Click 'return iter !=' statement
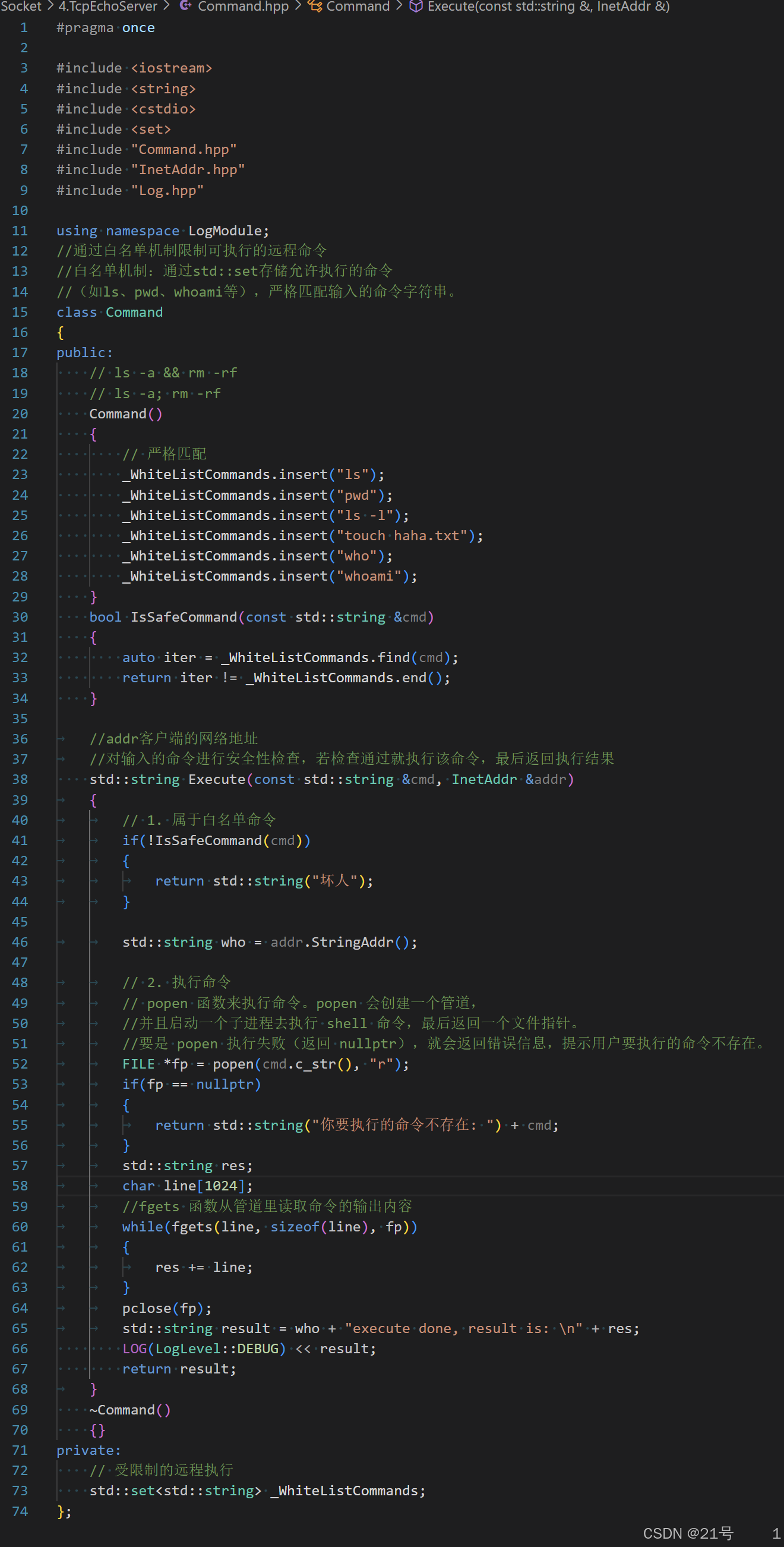This screenshot has width=784, height=1547. (180, 678)
